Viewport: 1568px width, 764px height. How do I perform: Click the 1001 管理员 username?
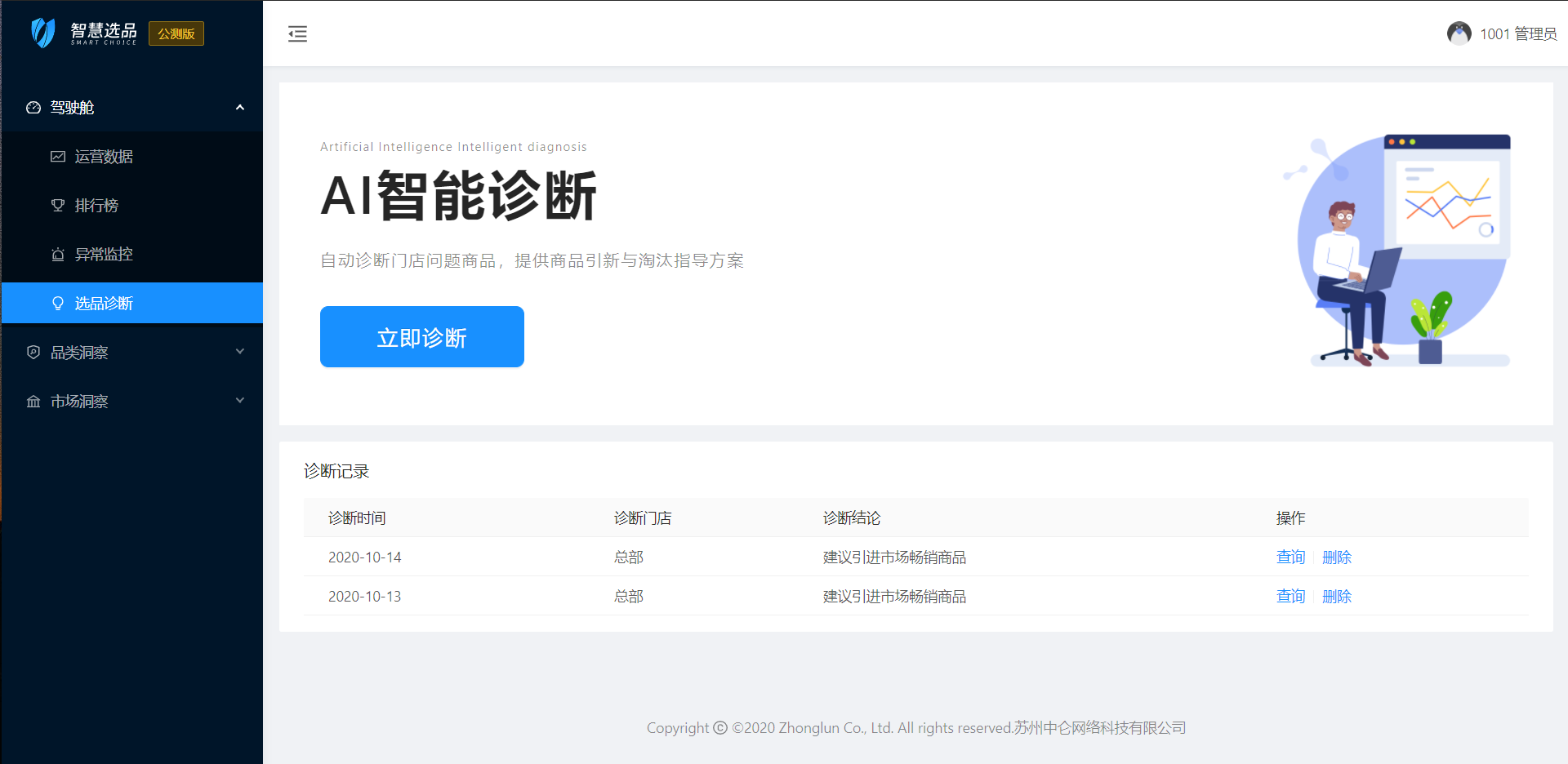(1517, 33)
